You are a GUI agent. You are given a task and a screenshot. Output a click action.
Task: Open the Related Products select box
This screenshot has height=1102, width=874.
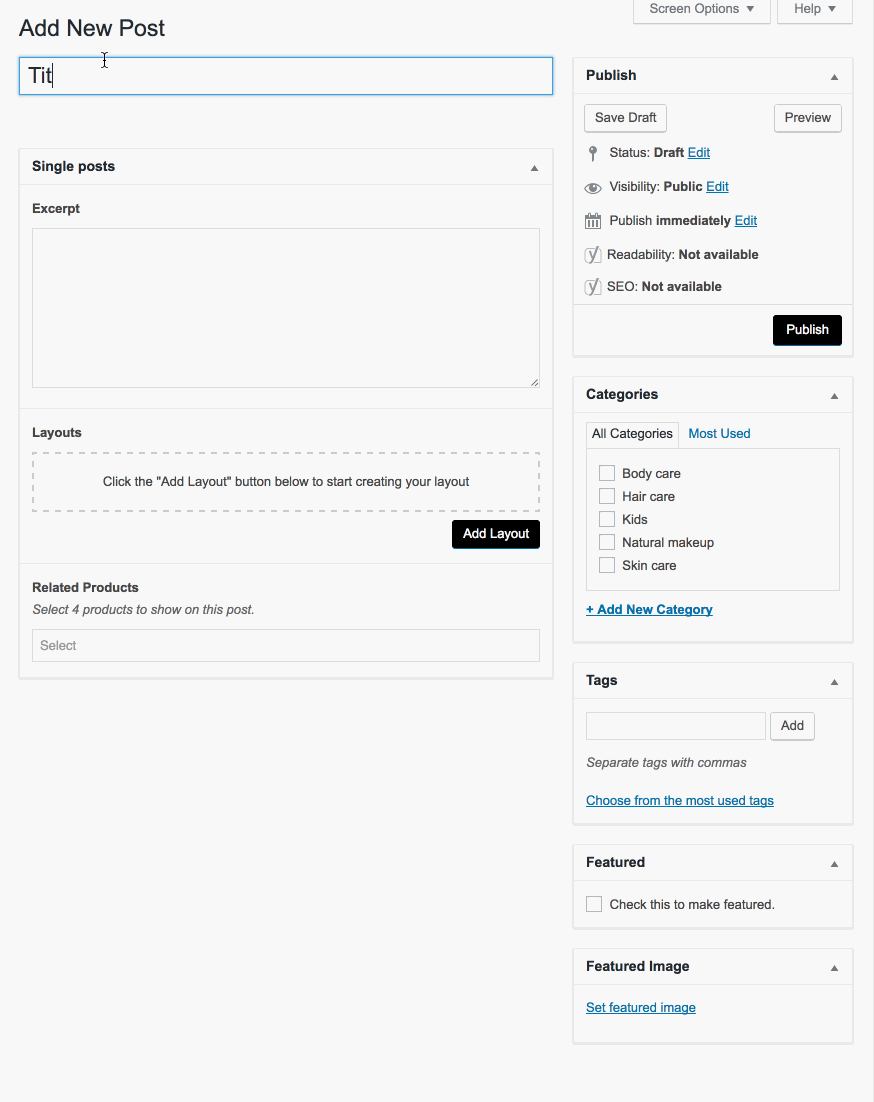coord(285,645)
